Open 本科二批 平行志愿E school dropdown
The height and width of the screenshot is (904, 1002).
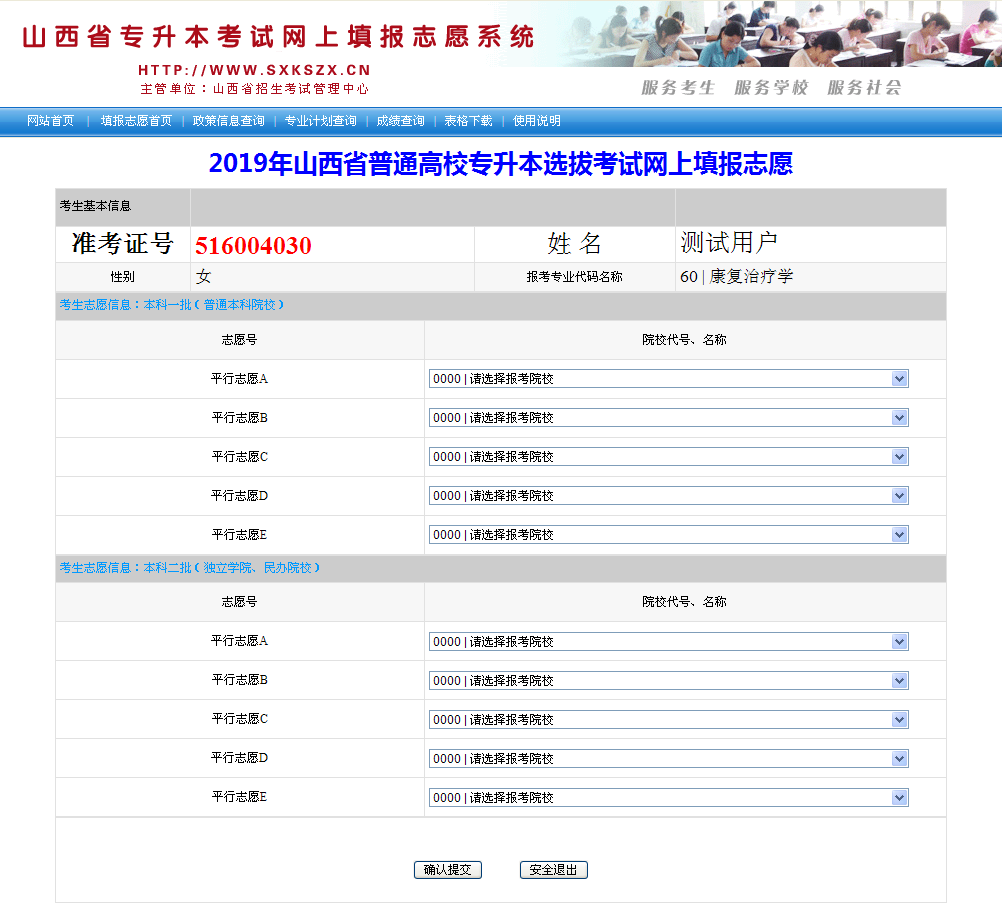tap(668, 798)
